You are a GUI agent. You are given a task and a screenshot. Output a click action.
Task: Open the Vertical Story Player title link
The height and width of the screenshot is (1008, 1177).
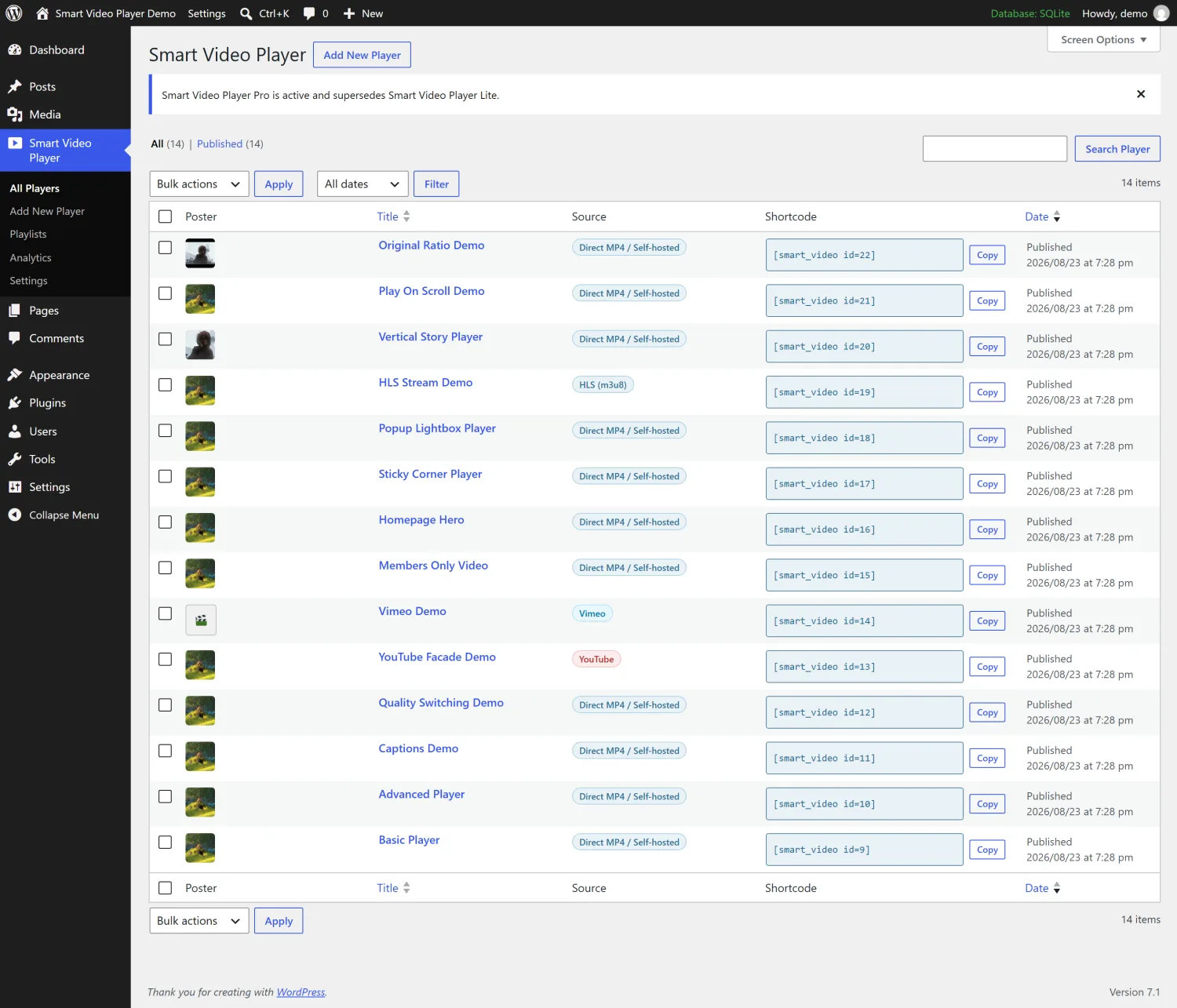coord(431,337)
